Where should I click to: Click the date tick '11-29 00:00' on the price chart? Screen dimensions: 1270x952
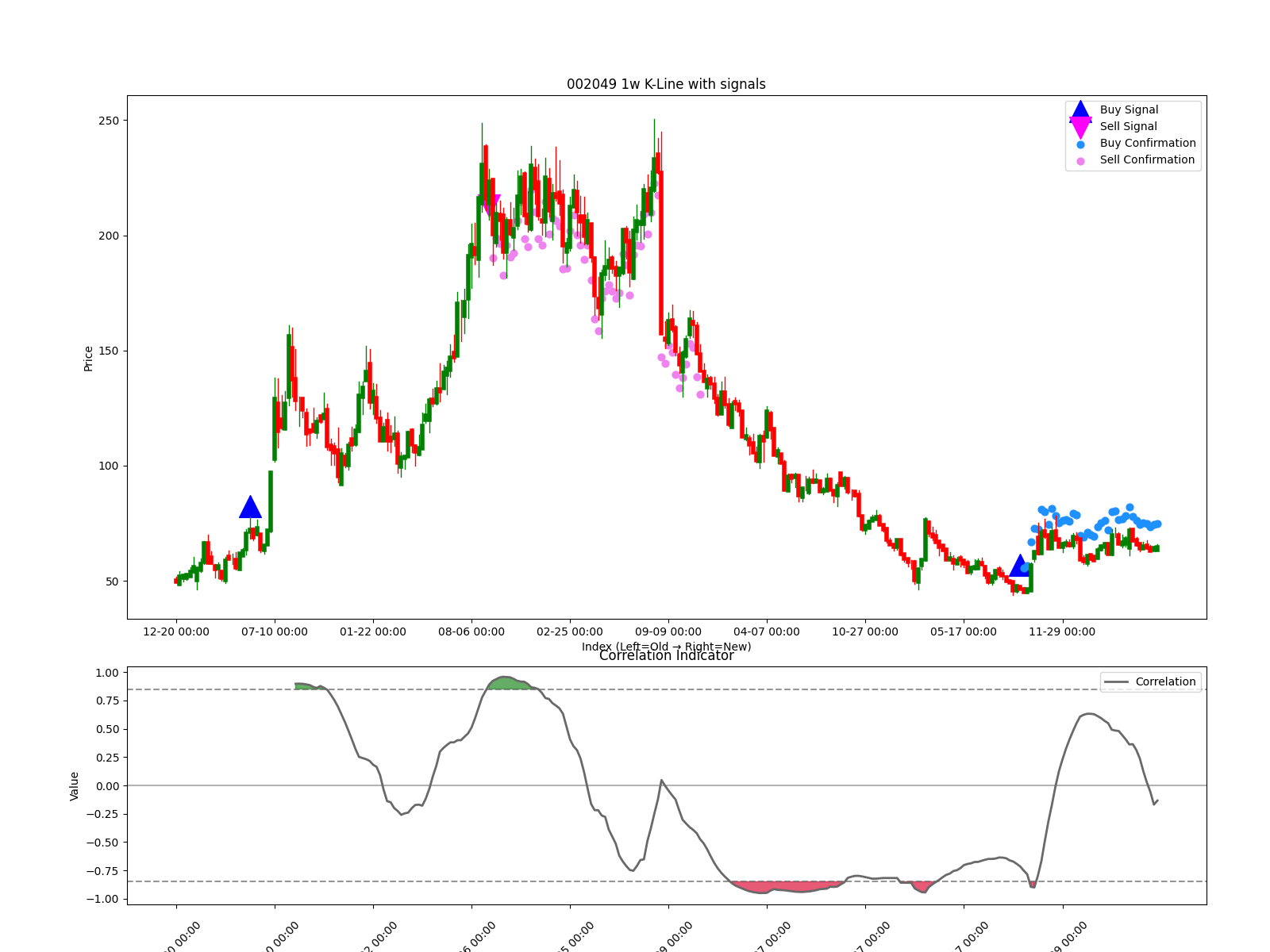(x=1062, y=632)
